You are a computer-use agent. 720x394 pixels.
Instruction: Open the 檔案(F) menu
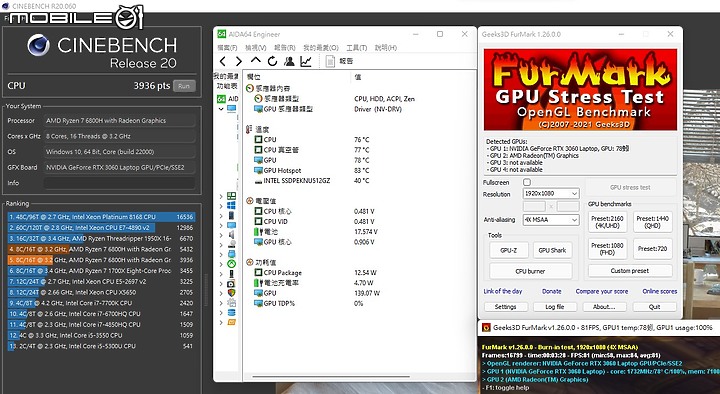pyautogui.click(x=227, y=47)
